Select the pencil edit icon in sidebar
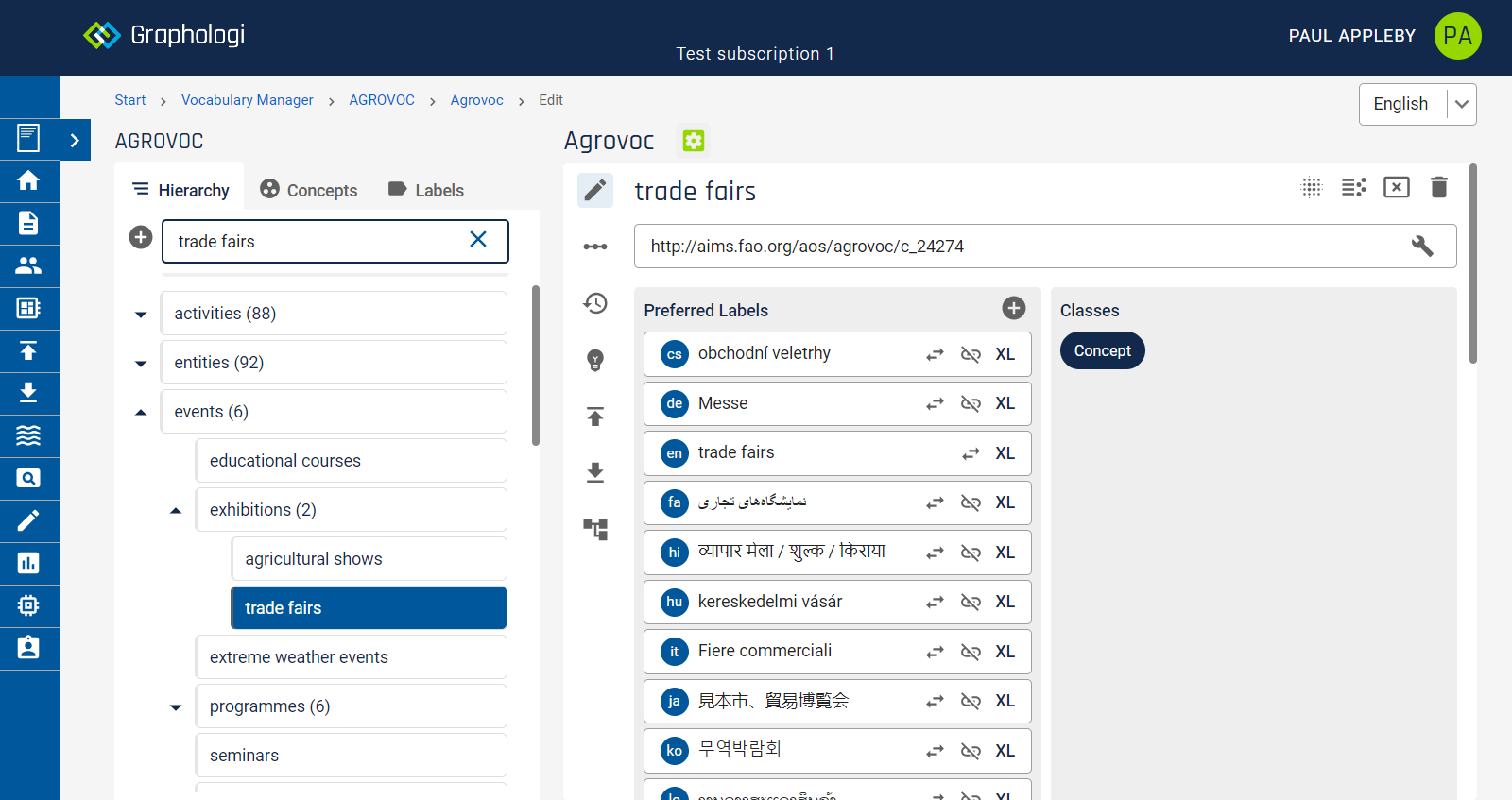 [x=28, y=520]
